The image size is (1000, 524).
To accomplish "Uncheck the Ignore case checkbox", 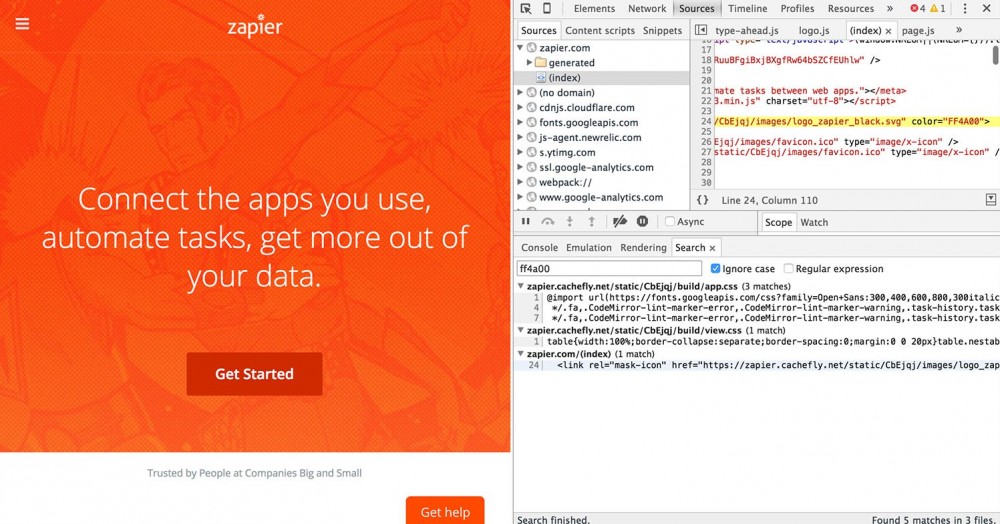I will (x=715, y=268).
